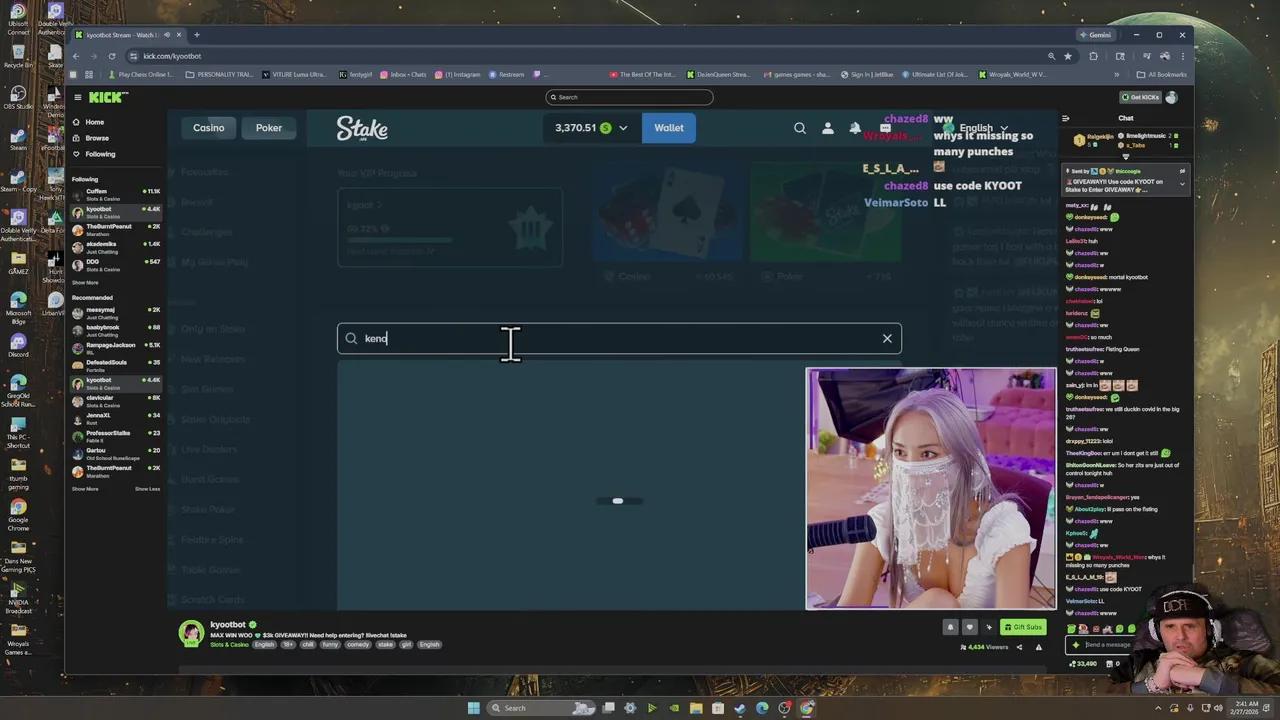Select the Poker tab on Stake
Screen dimensions: 1280x720
(268, 128)
